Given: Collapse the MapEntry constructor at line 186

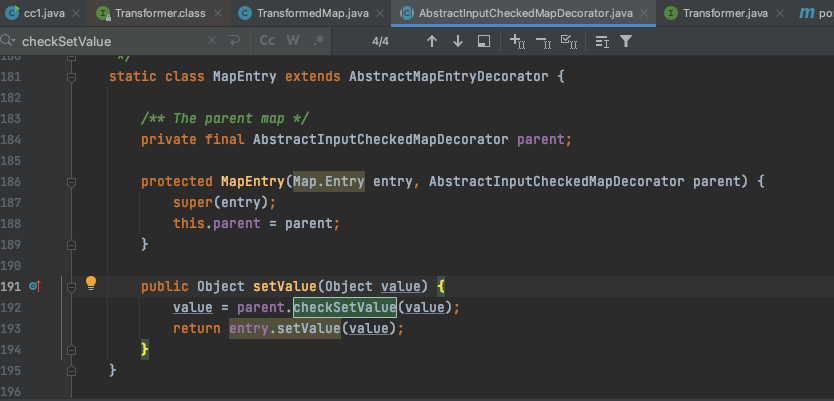Looking at the screenshot, I should tap(71, 182).
